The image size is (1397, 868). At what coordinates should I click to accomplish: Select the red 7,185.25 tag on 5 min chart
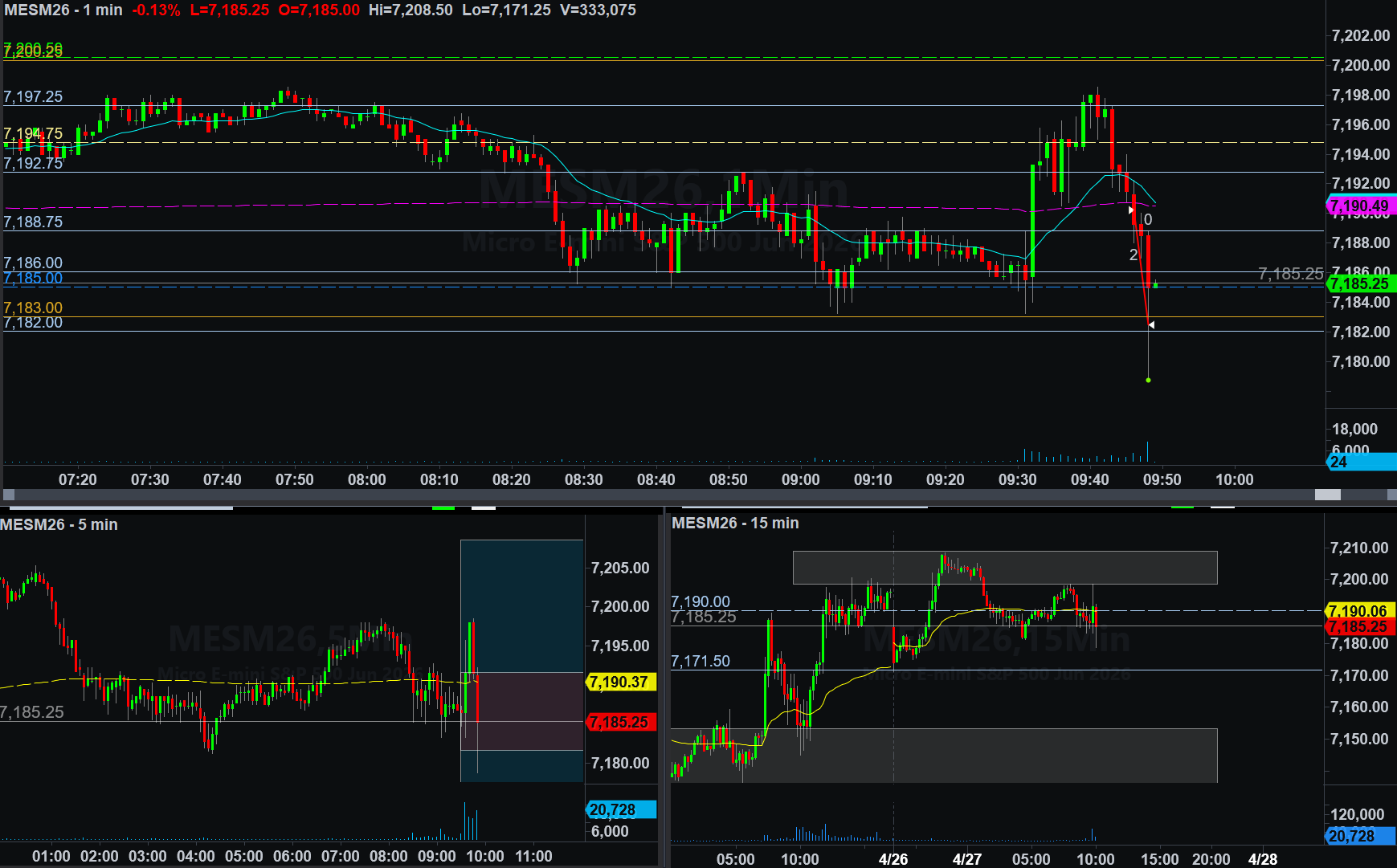pyautogui.click(x=619, y=722)
